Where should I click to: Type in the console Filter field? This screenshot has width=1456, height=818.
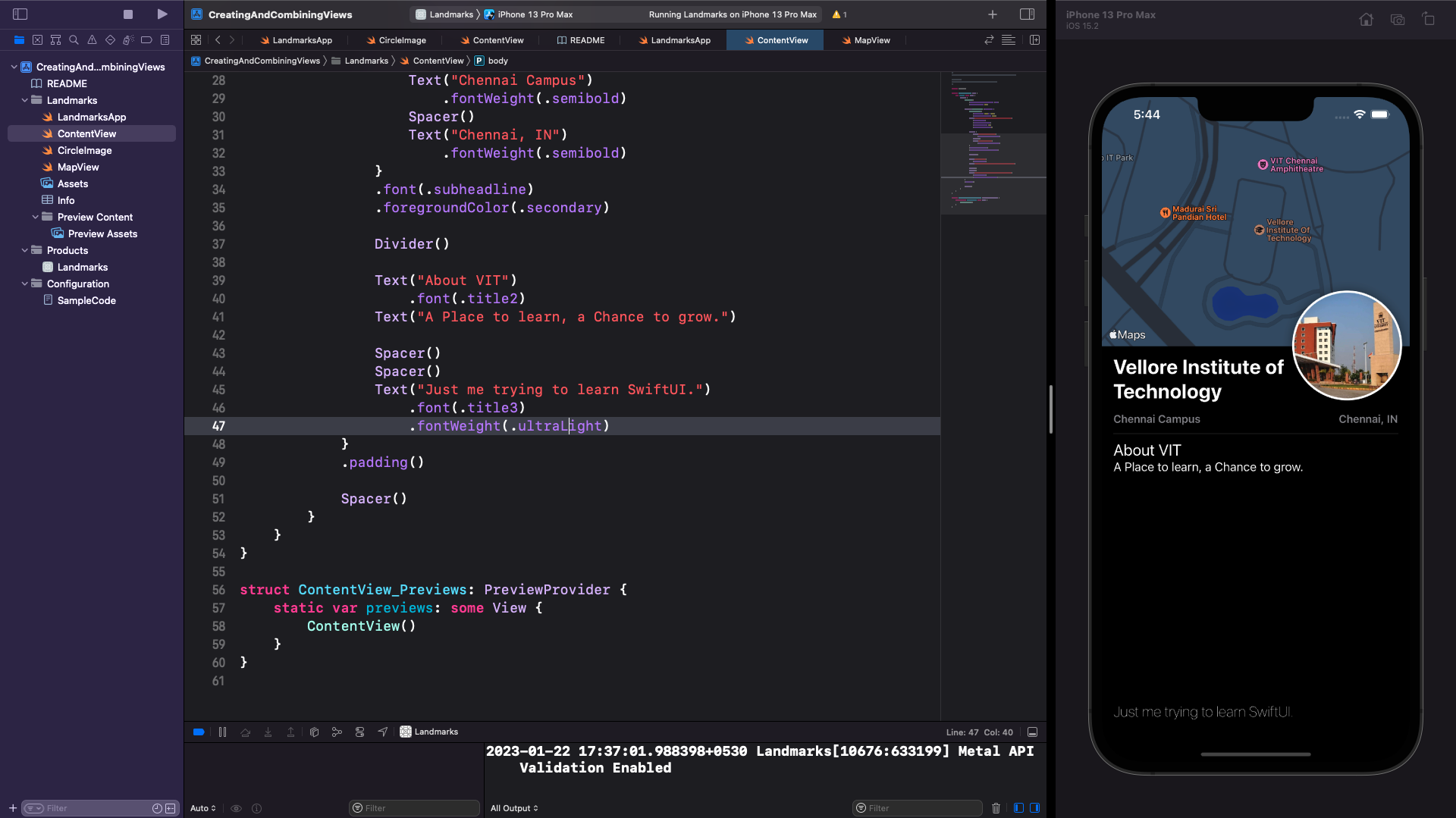[917, 807]
